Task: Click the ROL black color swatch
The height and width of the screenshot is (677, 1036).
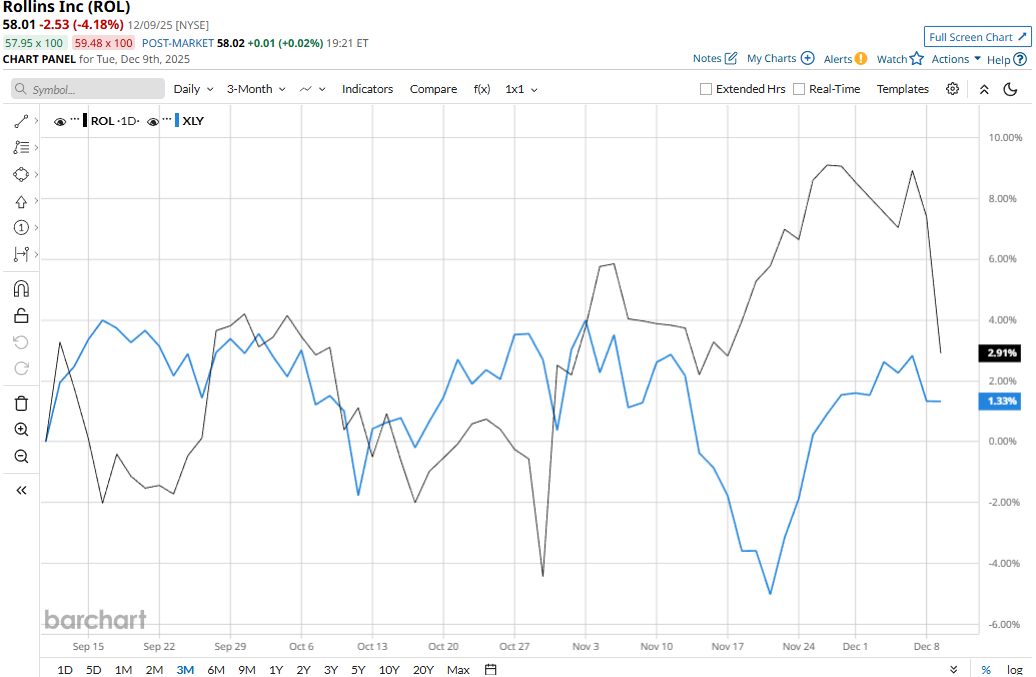Action: coord(85,120)
